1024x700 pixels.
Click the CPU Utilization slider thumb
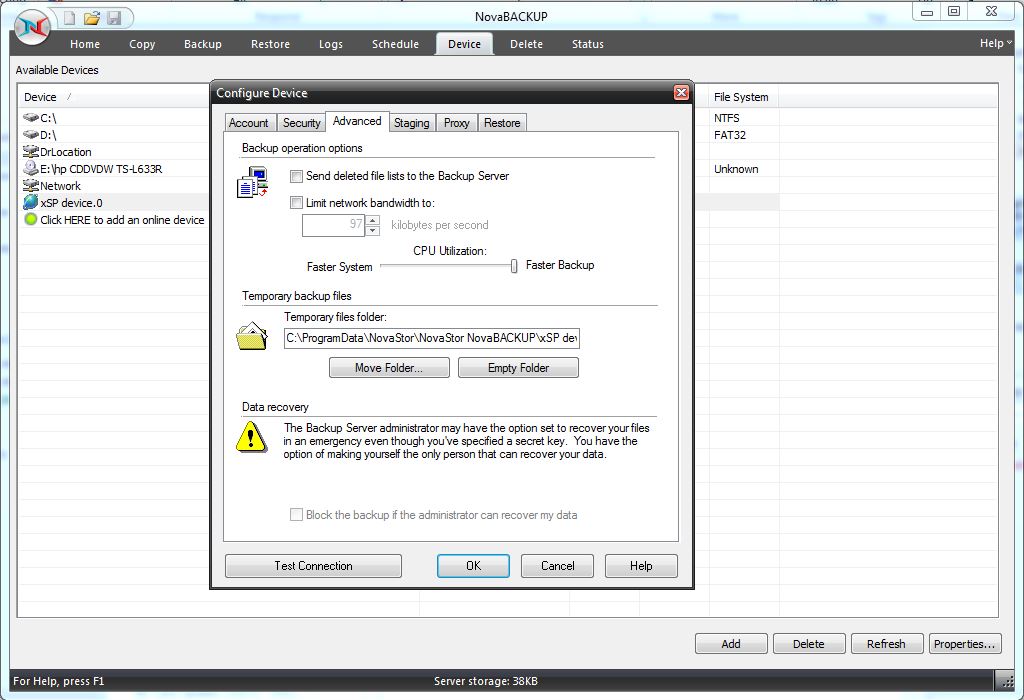point(514,266)
